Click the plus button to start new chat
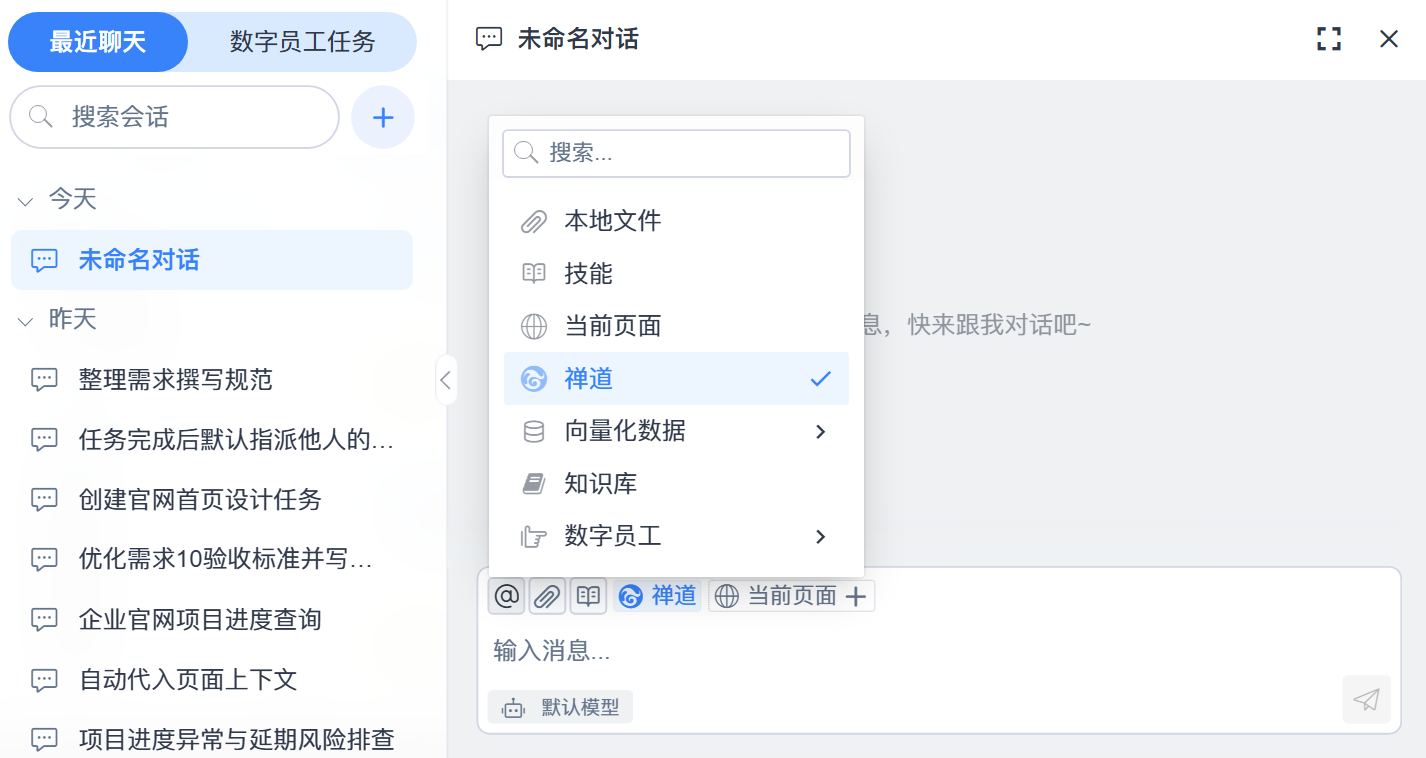This screenshot has height=758, width=1426. coord(383,117)
